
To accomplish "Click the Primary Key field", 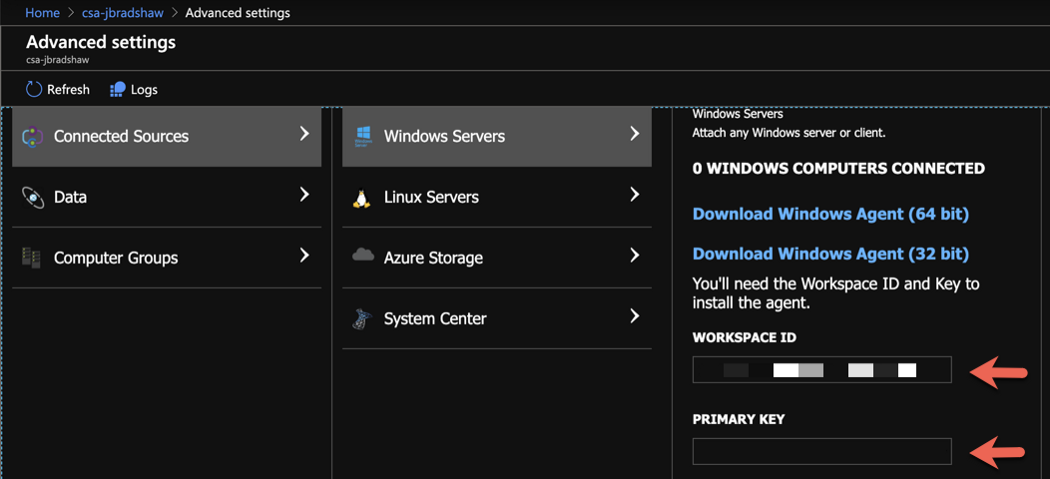I will coord(821,451).
